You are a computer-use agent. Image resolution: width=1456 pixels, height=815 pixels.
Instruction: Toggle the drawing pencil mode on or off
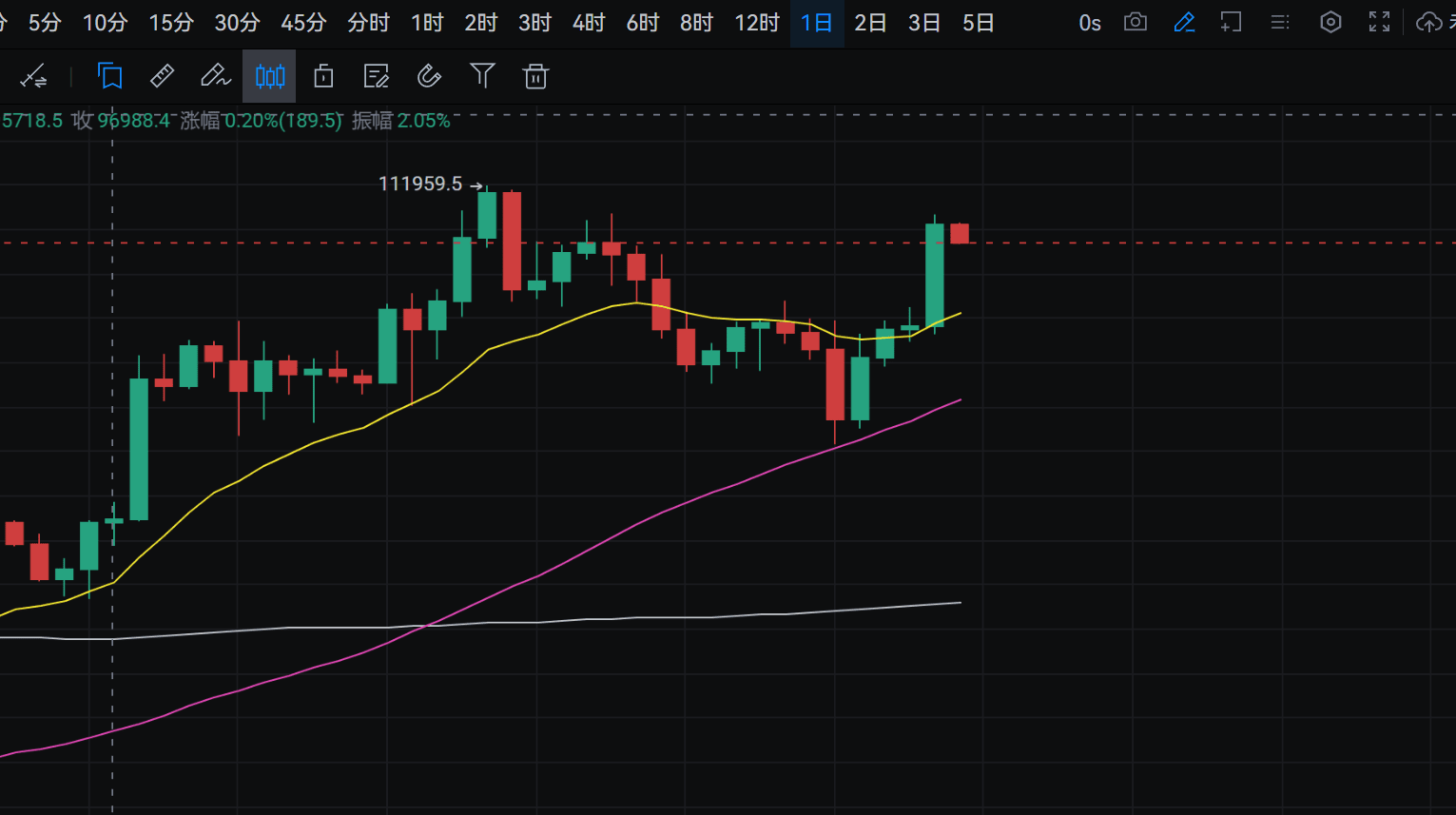[1184, 22]
